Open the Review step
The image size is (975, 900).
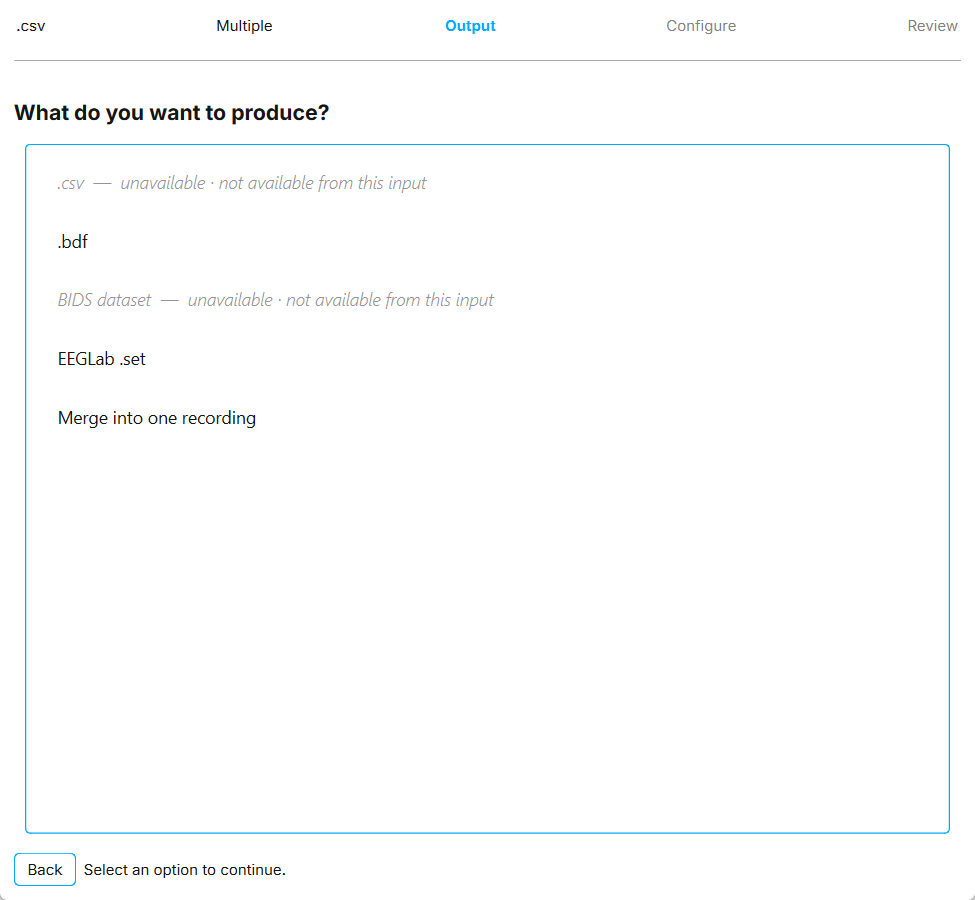(931, 26)
